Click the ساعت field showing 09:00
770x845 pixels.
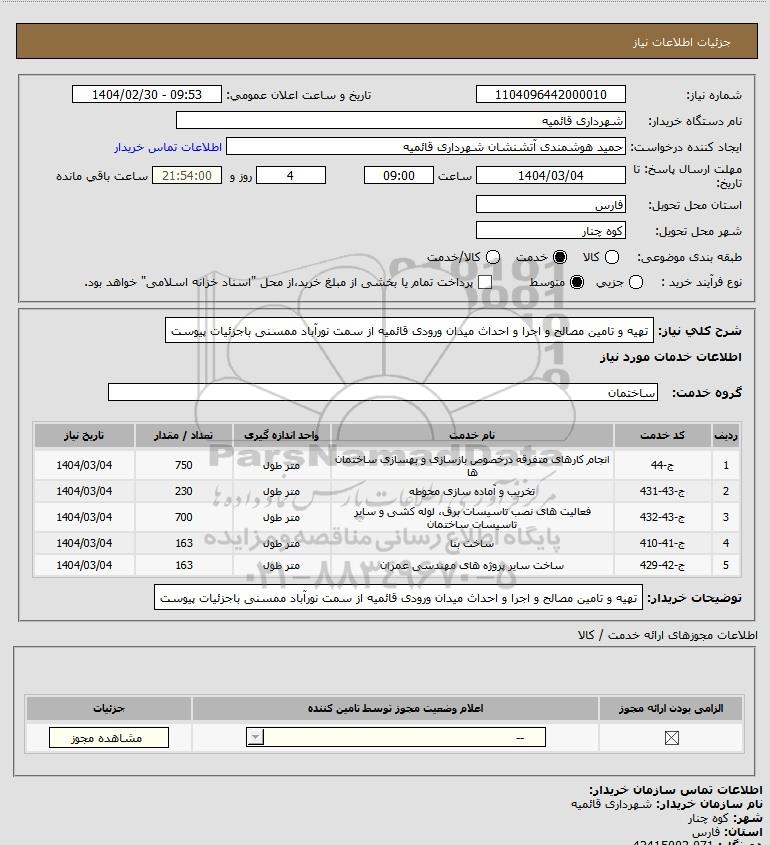point(399,175)
